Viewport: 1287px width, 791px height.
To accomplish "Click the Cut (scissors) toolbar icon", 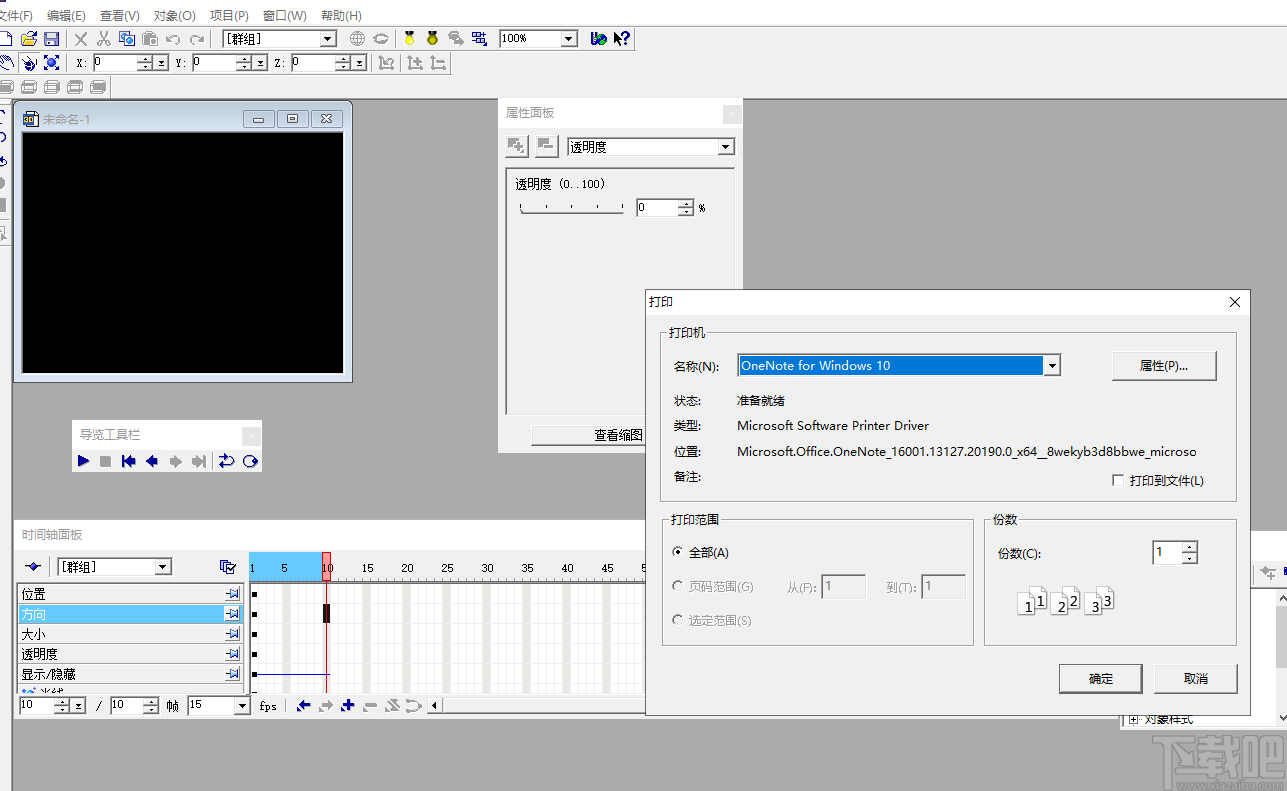I will (x=105, y=38).
